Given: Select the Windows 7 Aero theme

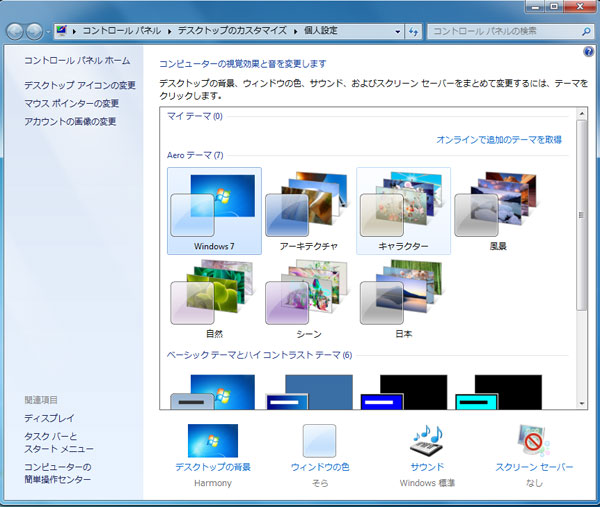Looking at the screenshot, I should [214, 211].
